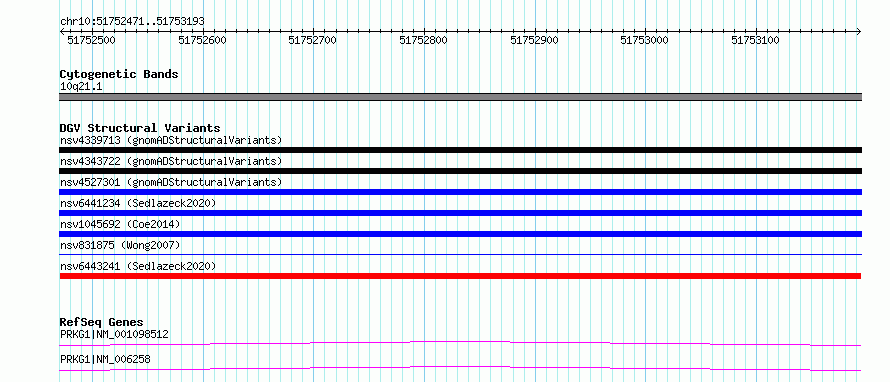The image size is (890, 382).
Task: Click the thin blue line for nsv831875
Action: point(460,255)
